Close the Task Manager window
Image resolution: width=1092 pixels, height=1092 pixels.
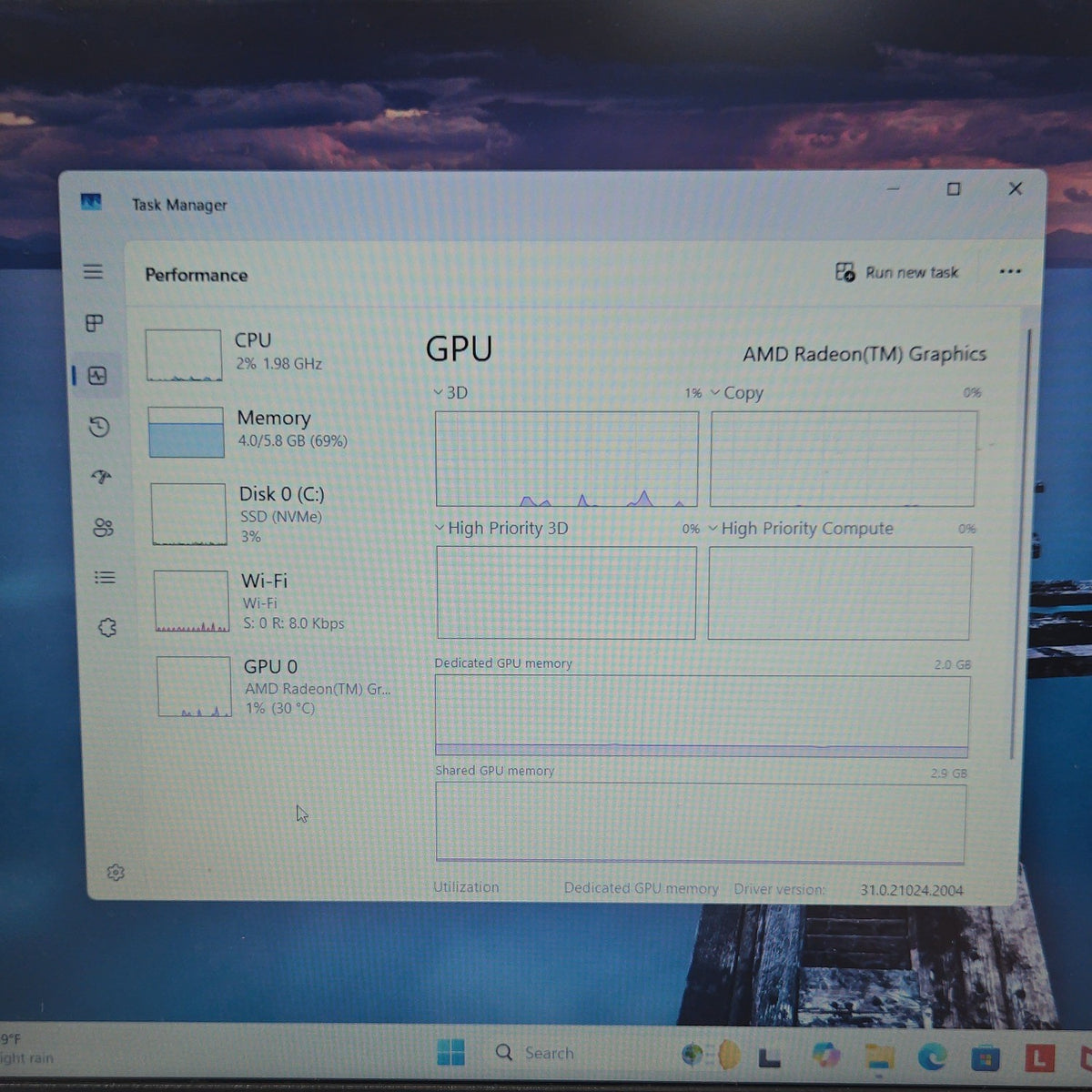tap(1015, 188)
